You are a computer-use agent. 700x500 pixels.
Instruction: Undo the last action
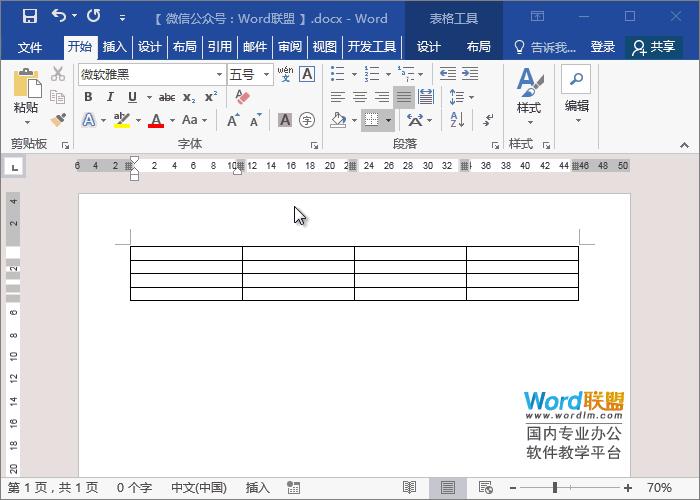click(x=59, y=16)
